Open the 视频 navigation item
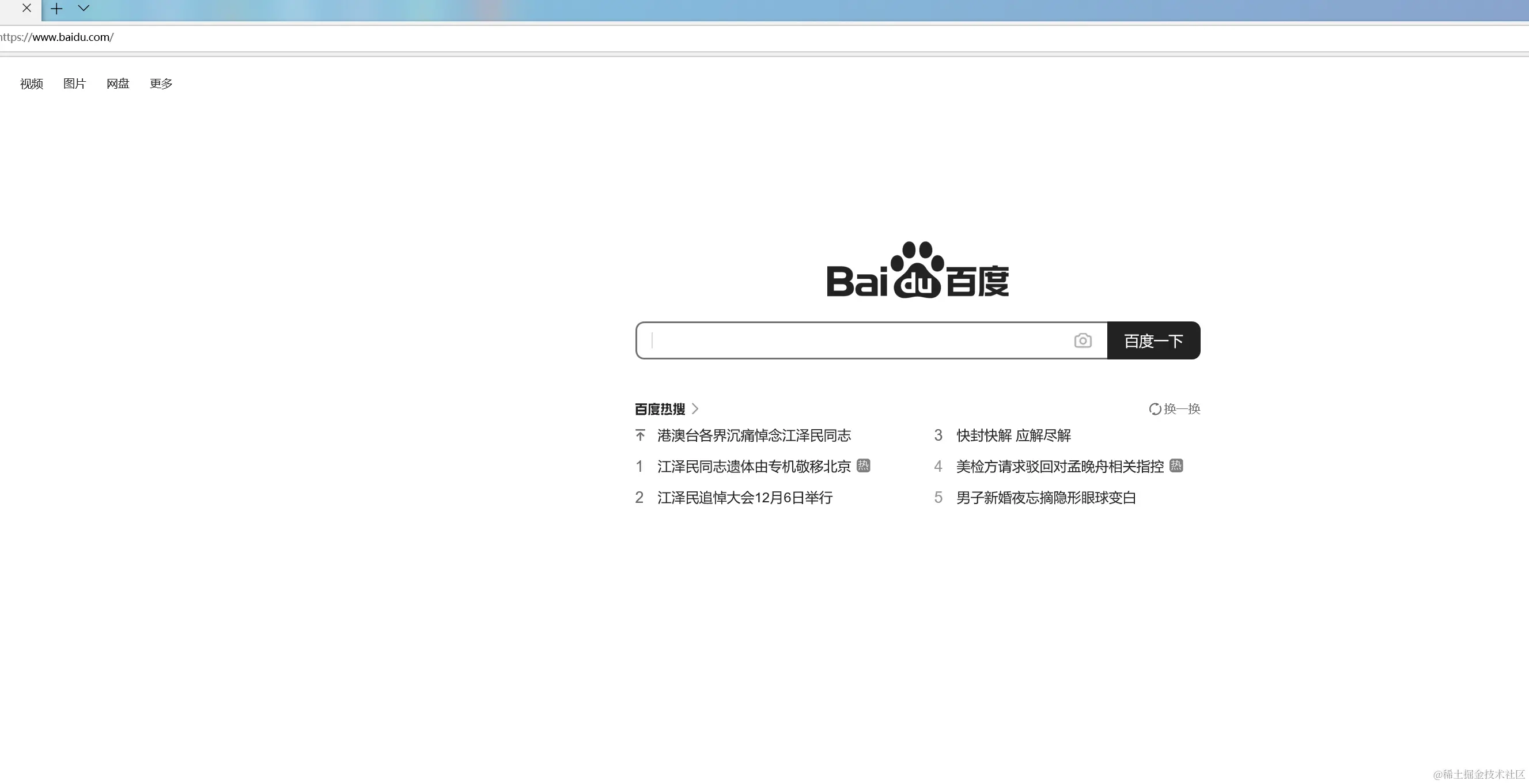1529x784 pixels. (x=32, y=84)
